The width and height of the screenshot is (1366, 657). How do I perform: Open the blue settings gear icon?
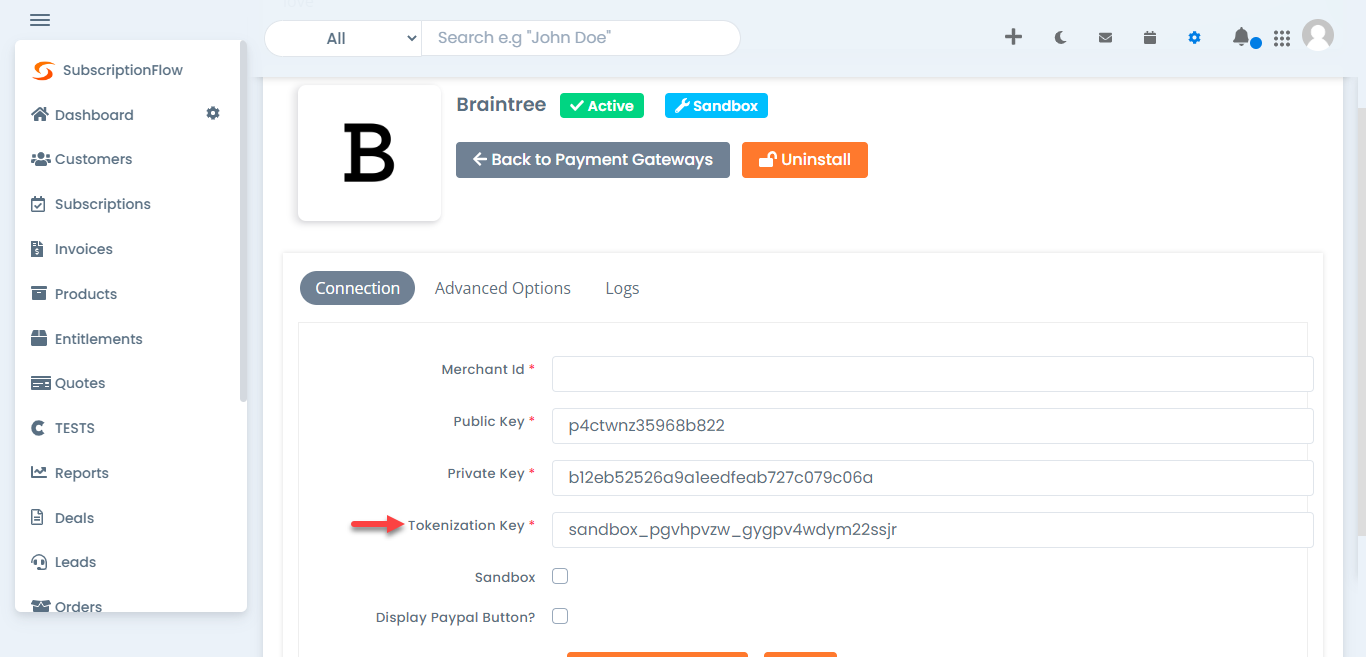[1194, 37]
